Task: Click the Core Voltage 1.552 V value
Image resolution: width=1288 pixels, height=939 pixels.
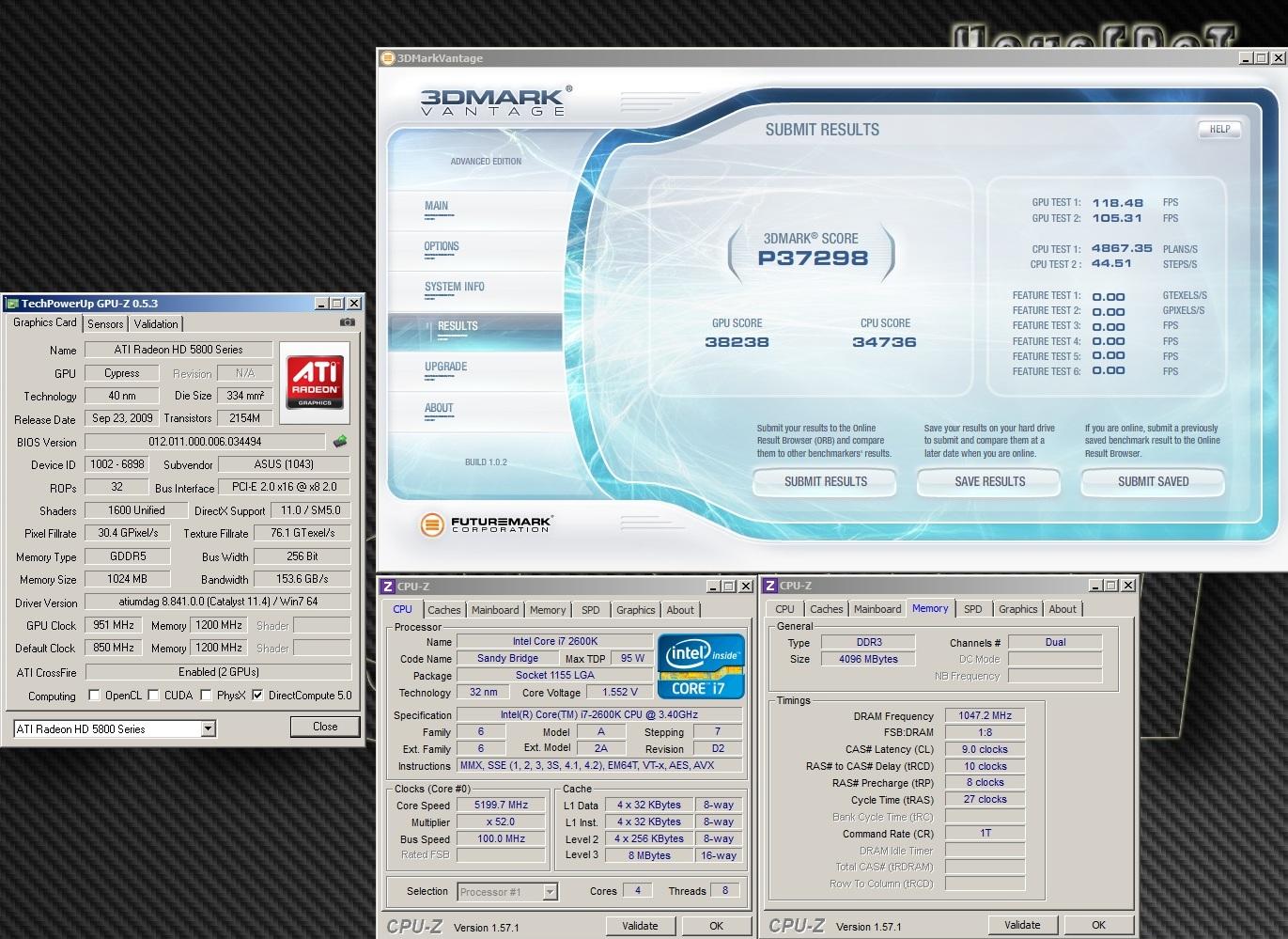Action: tap(619, 693)
